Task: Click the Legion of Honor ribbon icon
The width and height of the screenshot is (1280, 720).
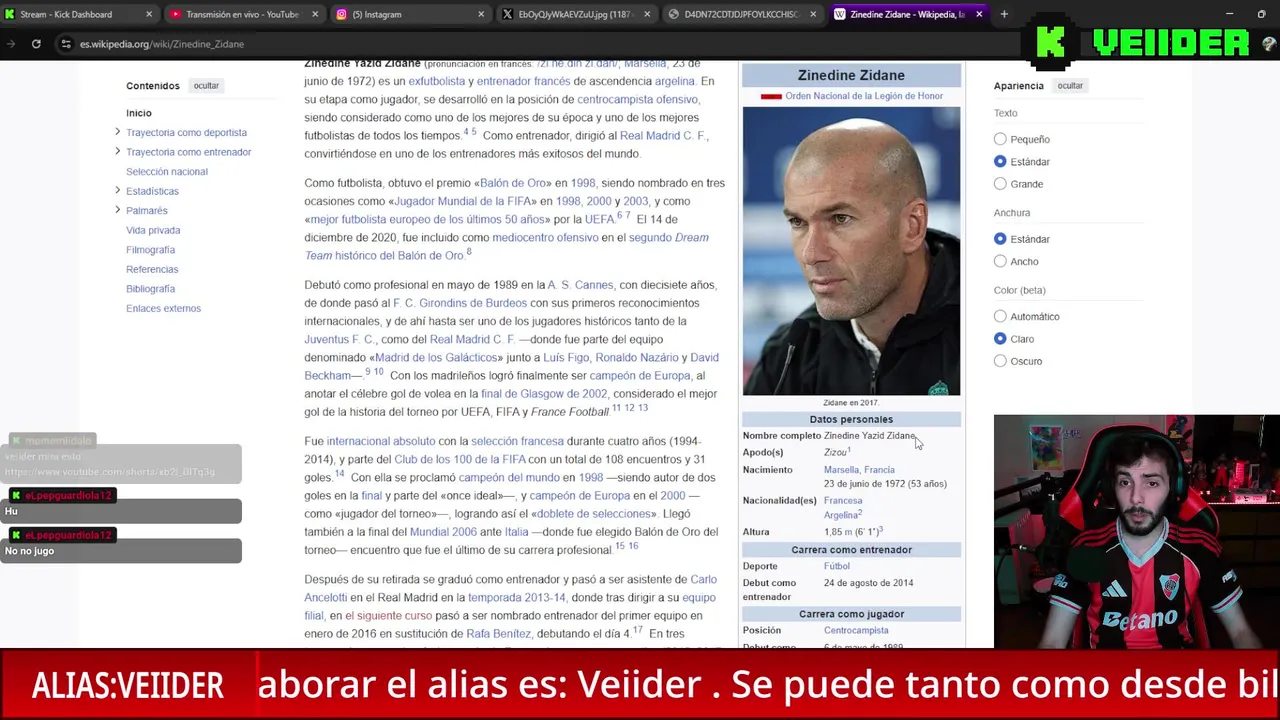Action: click(771, 97)
